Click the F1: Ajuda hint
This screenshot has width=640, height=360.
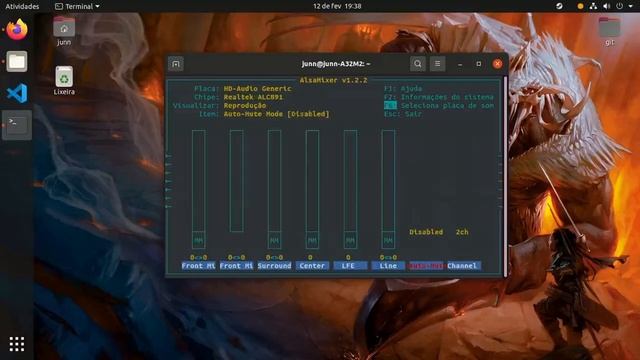coord(403,89)
